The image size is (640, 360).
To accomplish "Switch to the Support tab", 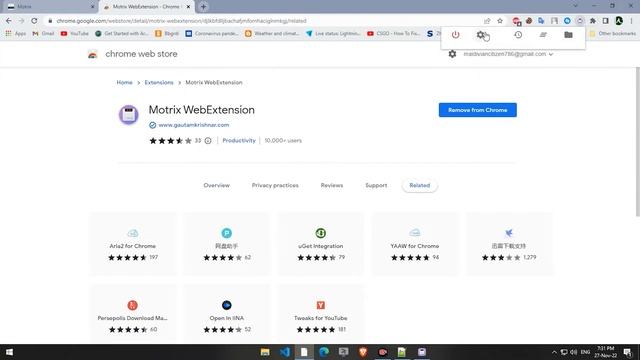I will tap(376, 185).
